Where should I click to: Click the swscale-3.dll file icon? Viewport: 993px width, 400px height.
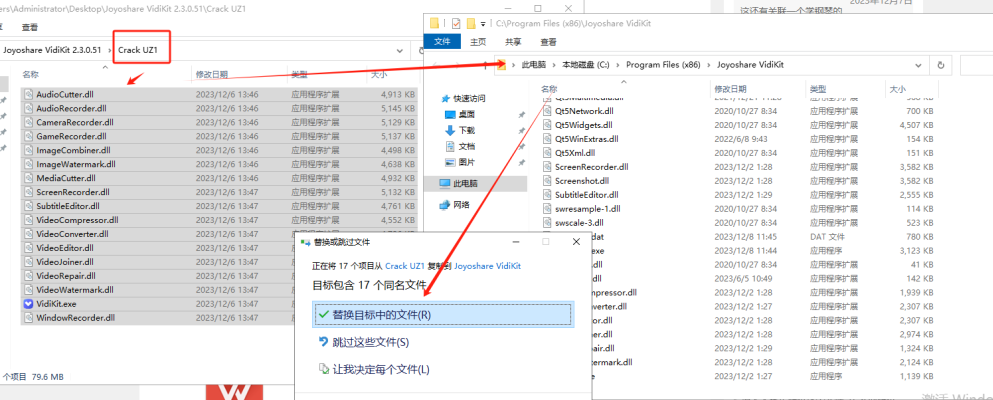point(548,223)
